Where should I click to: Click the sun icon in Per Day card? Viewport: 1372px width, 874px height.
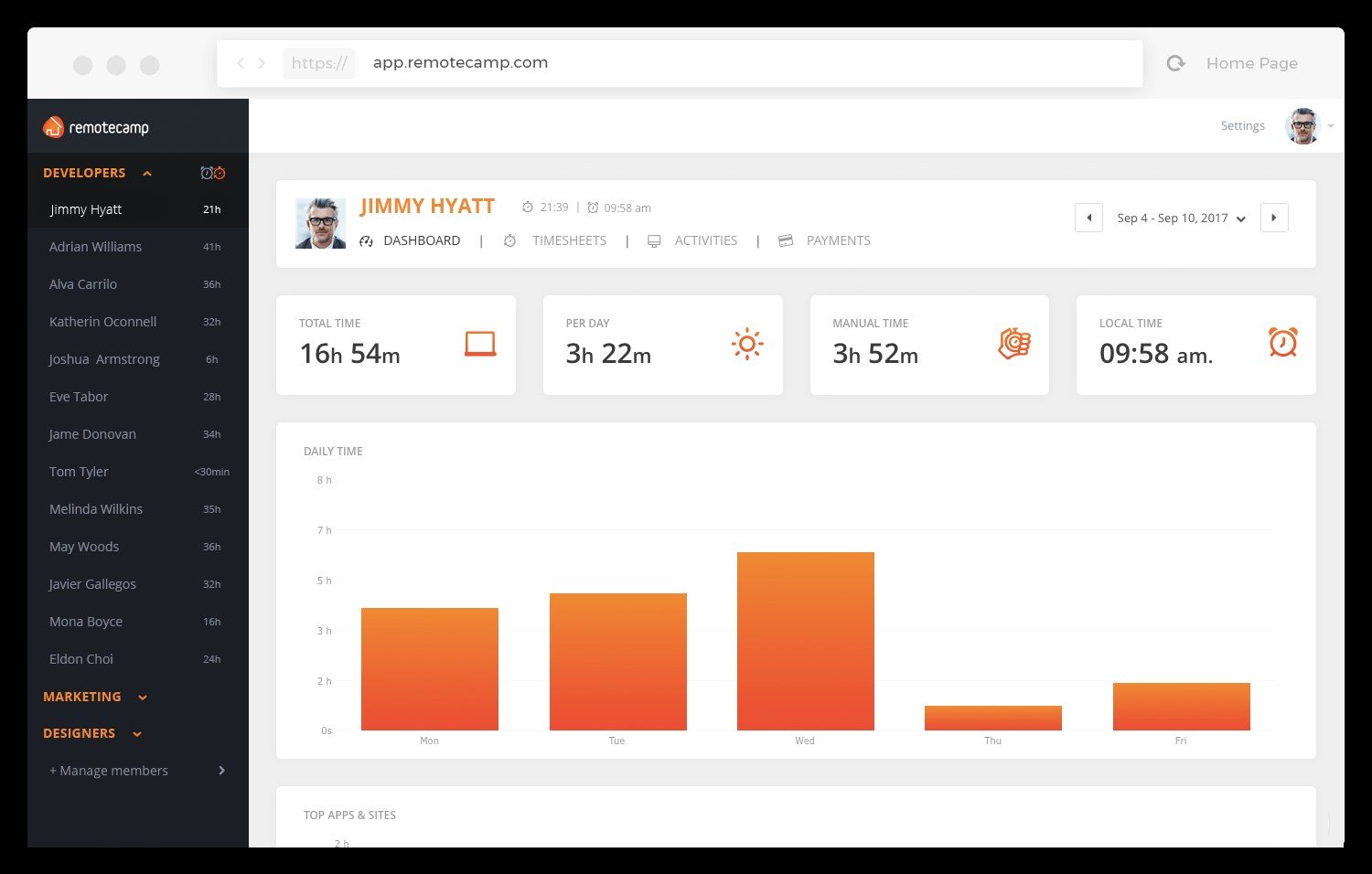tap(747, 344)
